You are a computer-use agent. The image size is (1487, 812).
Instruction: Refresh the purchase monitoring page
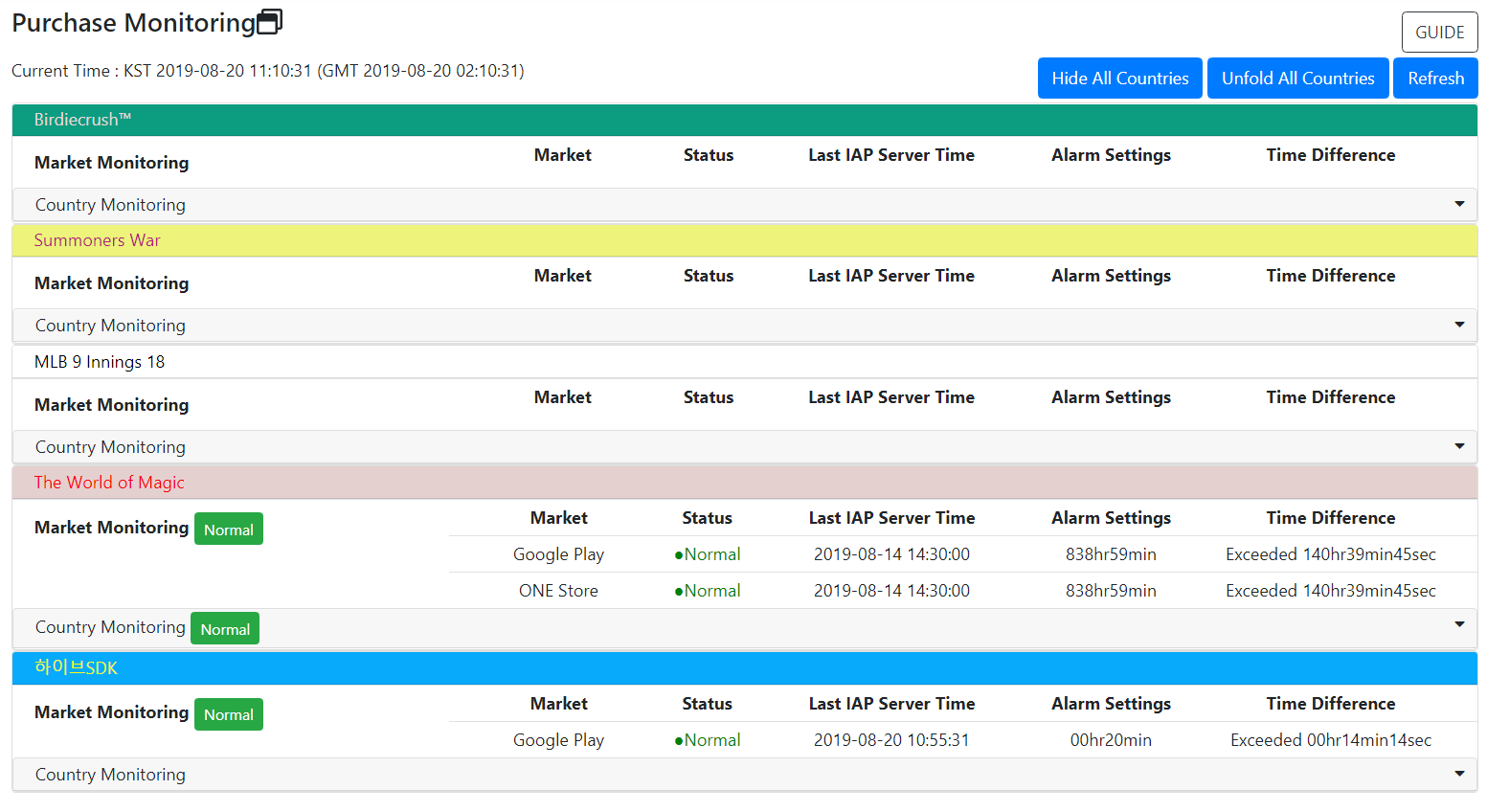tap(1435, 79)
